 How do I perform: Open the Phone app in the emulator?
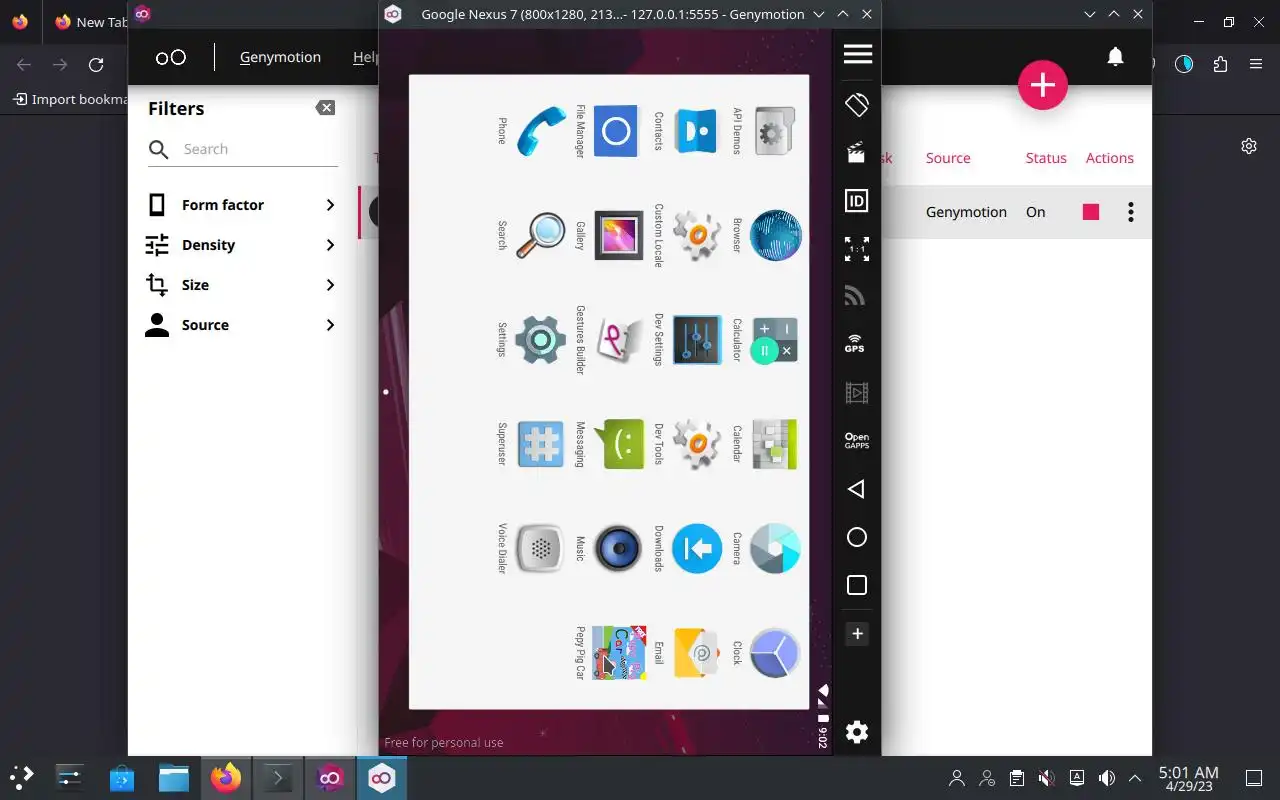541,131
